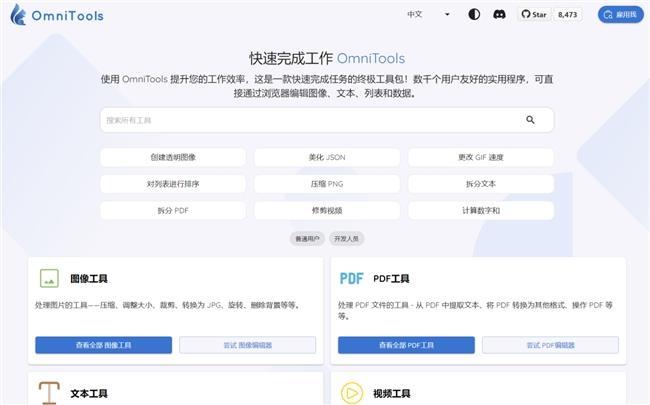Click 查看全部 PDF工具 button

(406, 345)
